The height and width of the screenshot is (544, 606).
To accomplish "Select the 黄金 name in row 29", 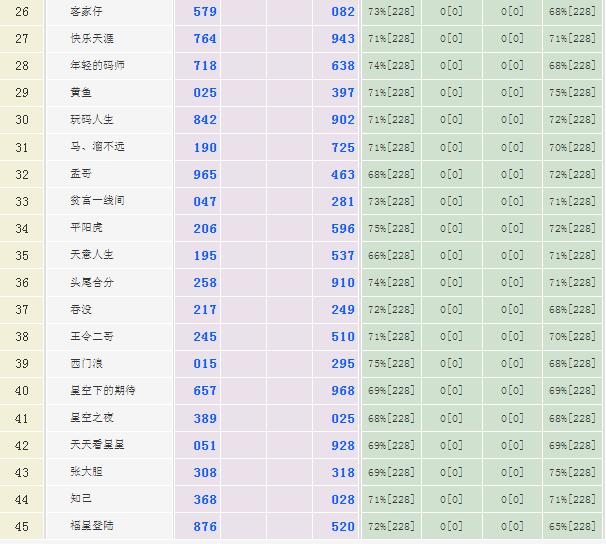I will tap(81, 92).
